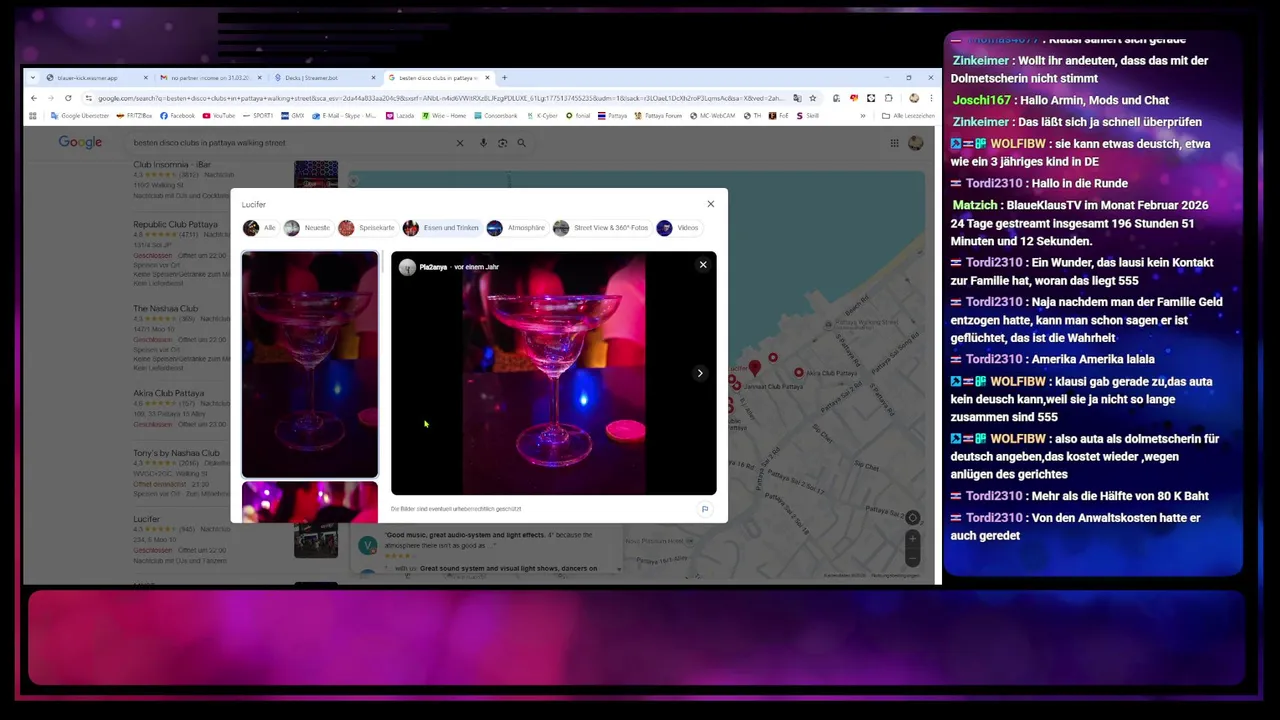
Task: Select the Atmosphäre photo filter chip
Action: [517, 228]
